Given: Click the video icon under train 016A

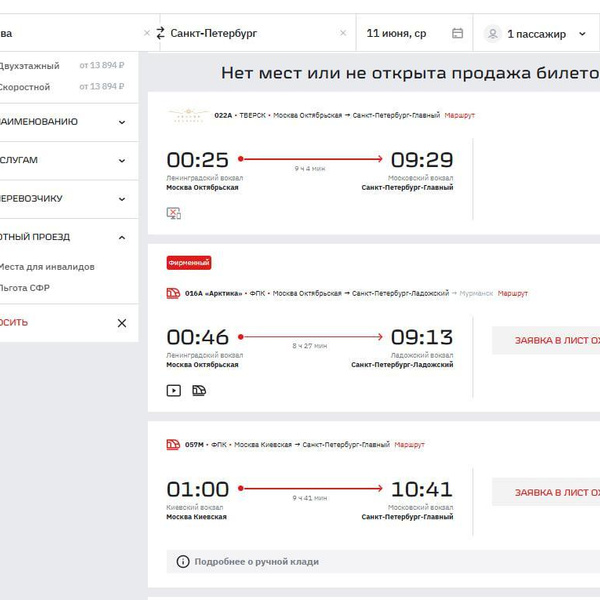Looking at the screenshot, I should (x=173, y=390).
